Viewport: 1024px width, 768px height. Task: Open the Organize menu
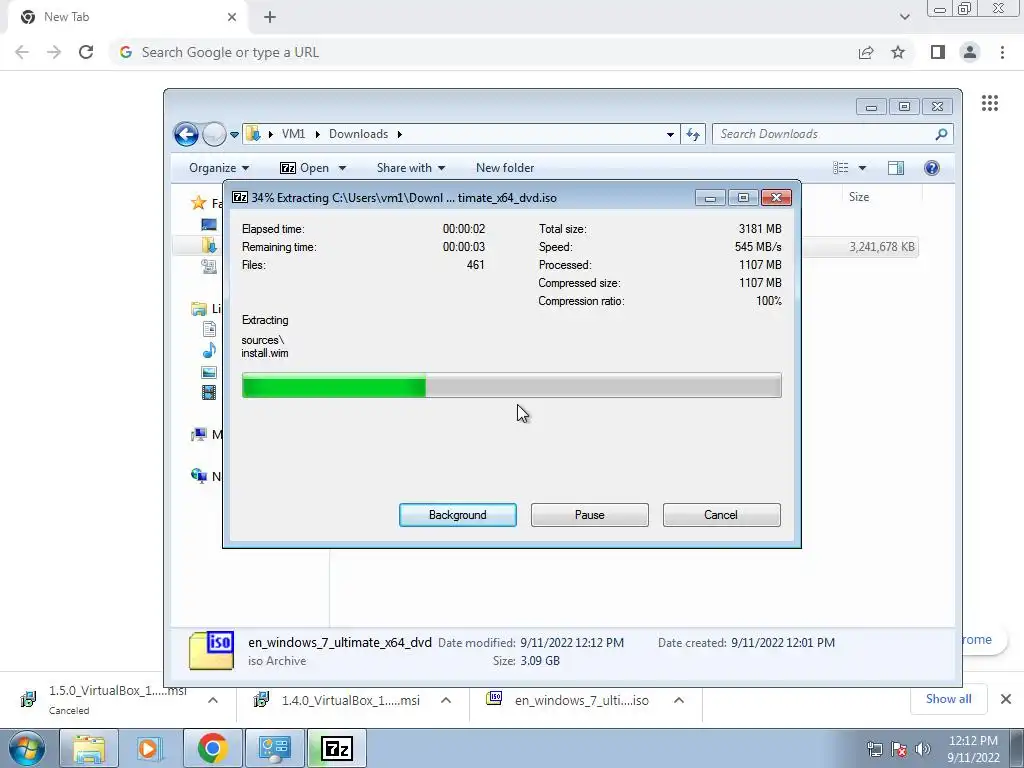219,168
